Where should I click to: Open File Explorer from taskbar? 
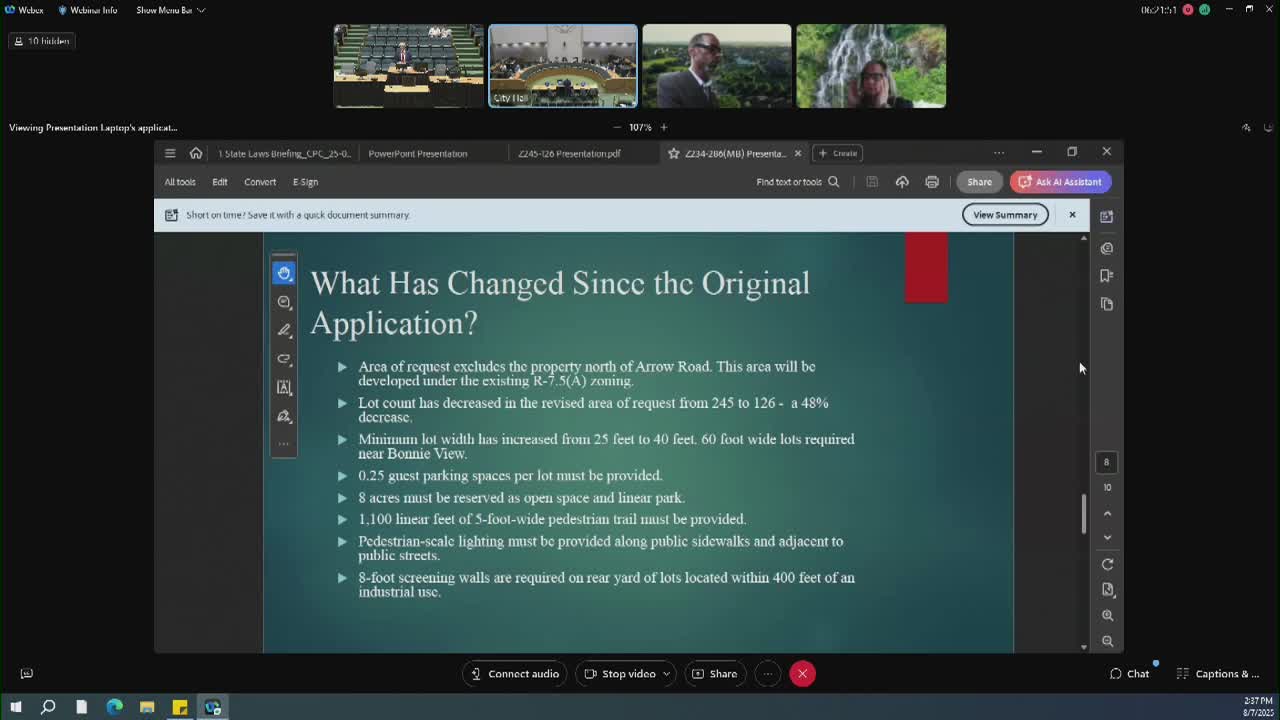[x=147, y=707]
